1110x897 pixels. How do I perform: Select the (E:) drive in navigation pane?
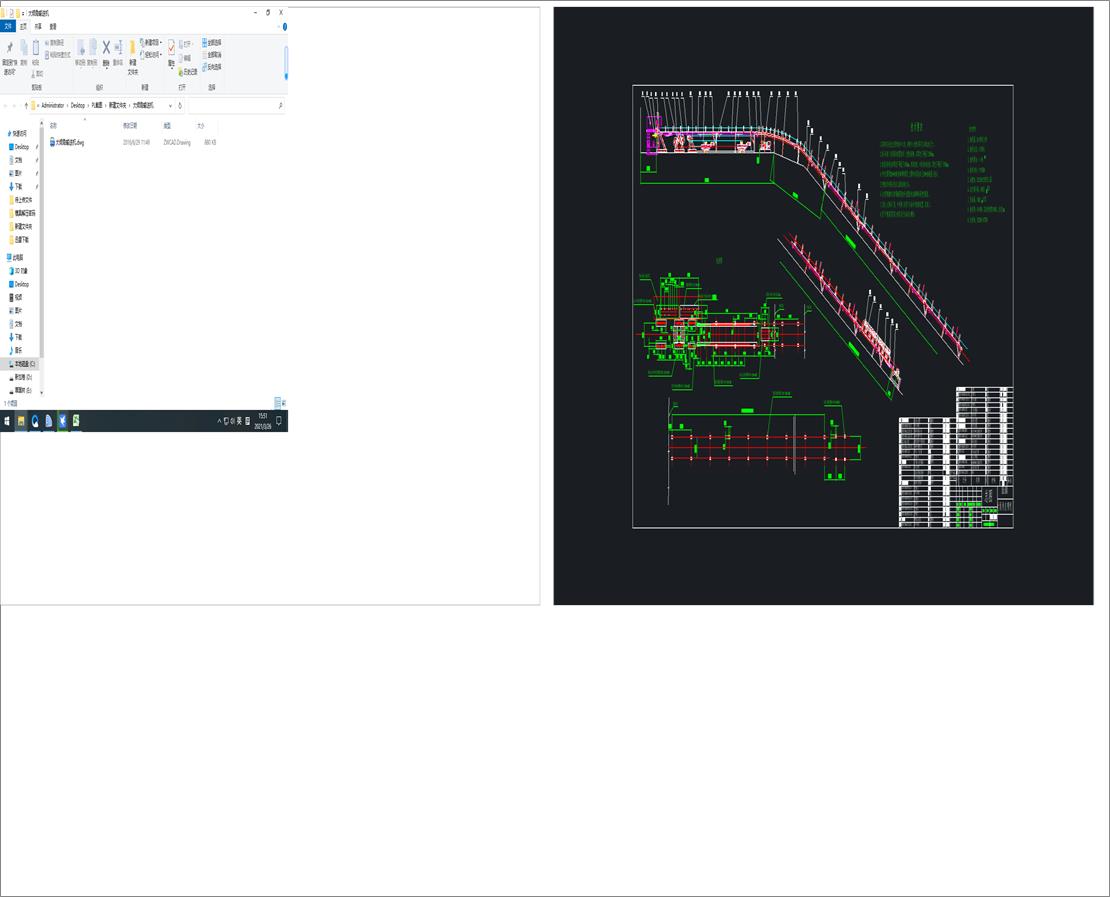(x=21, y=391)
